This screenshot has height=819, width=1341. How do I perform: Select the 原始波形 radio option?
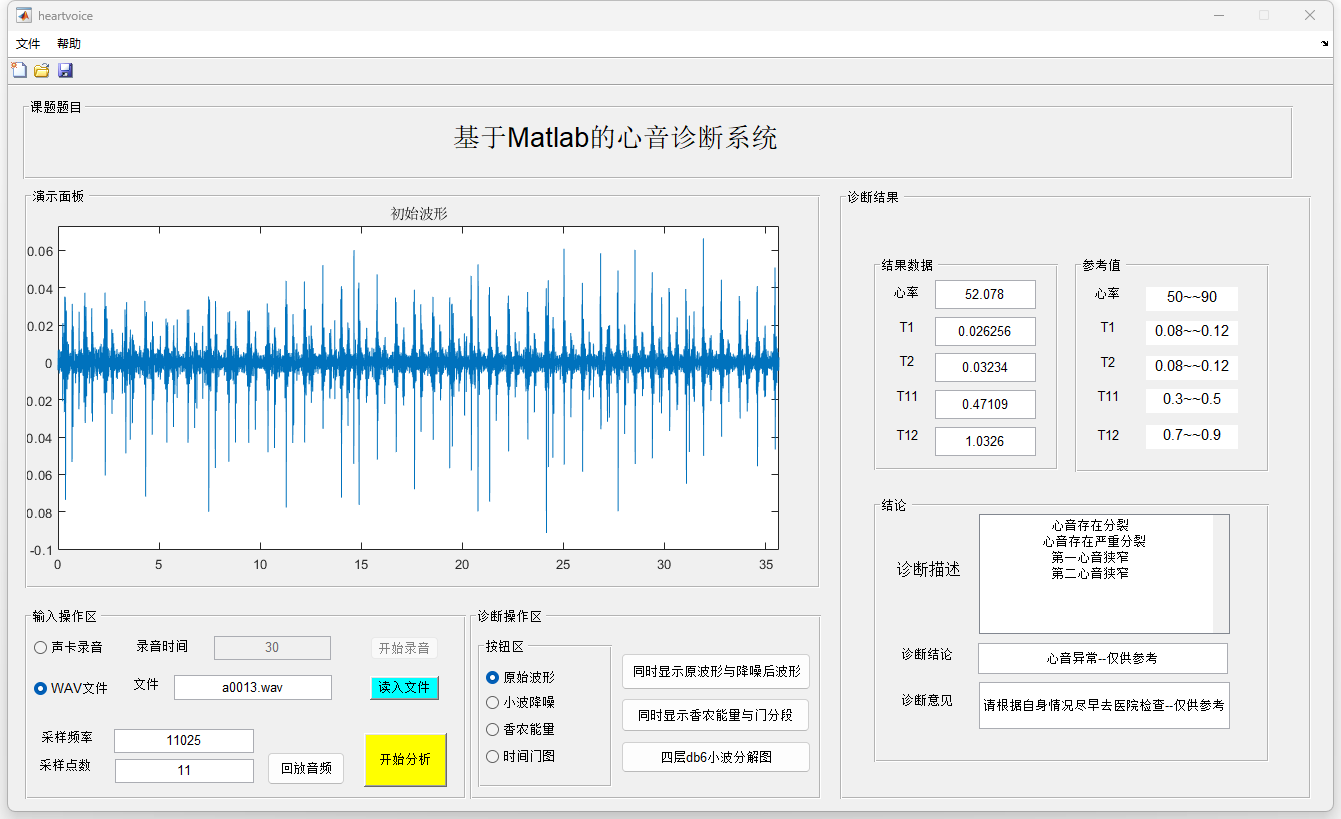coord(492,677)
